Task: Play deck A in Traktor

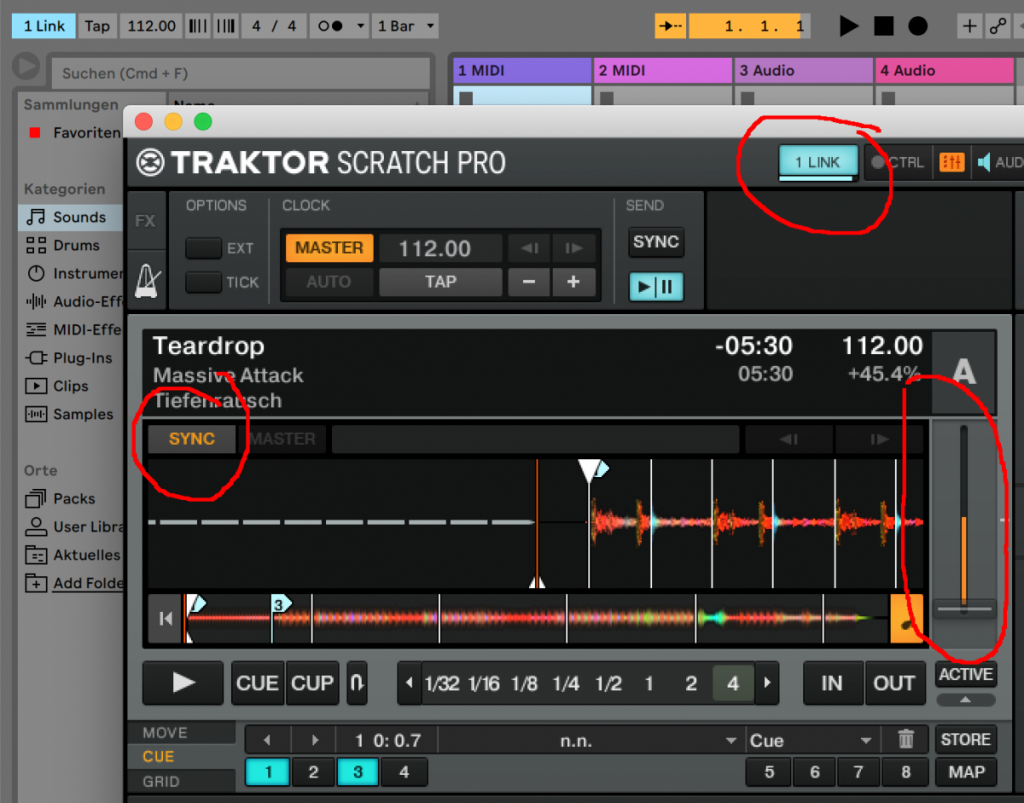Action: click(183, 683)
